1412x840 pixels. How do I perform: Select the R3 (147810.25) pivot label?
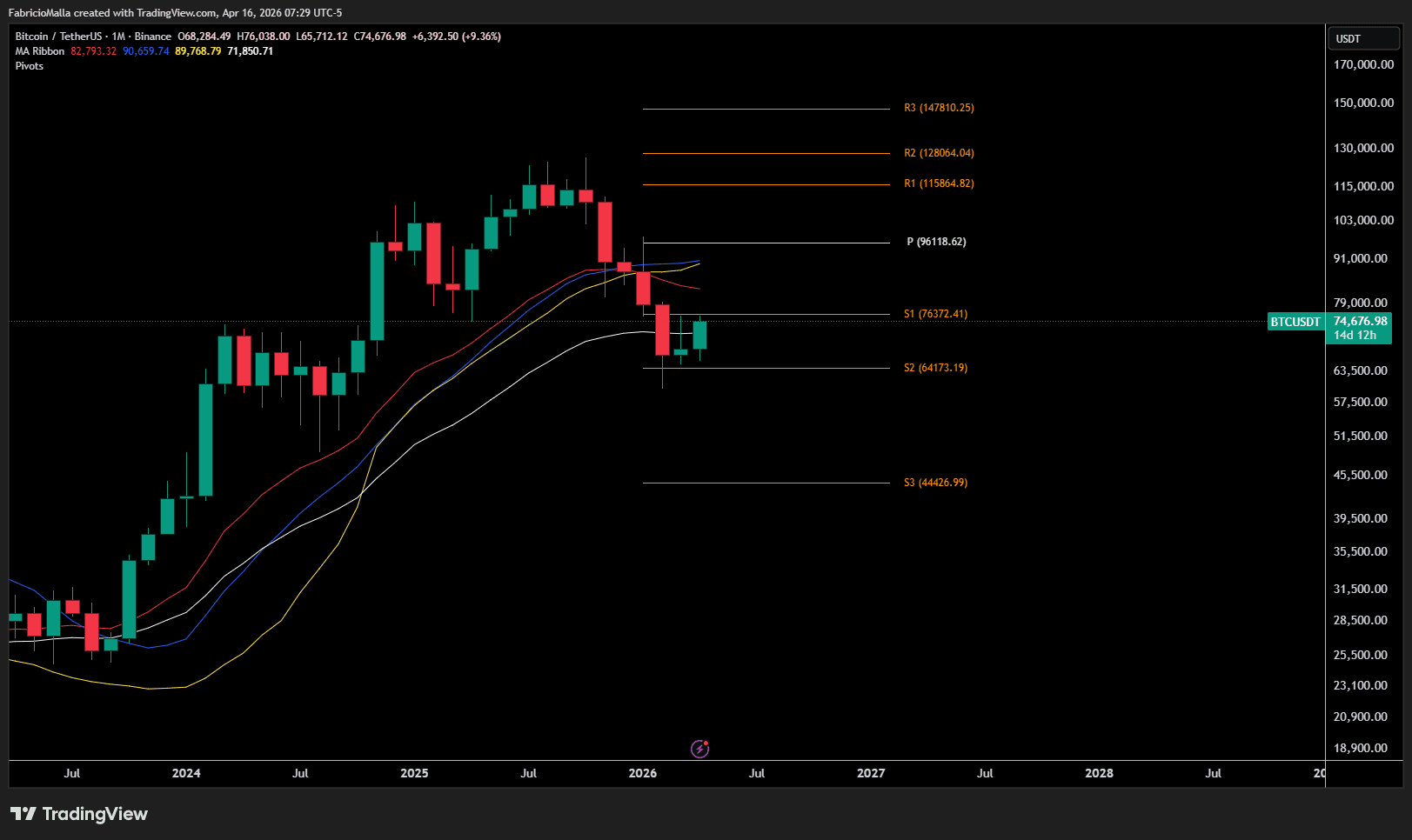(939, 108)
